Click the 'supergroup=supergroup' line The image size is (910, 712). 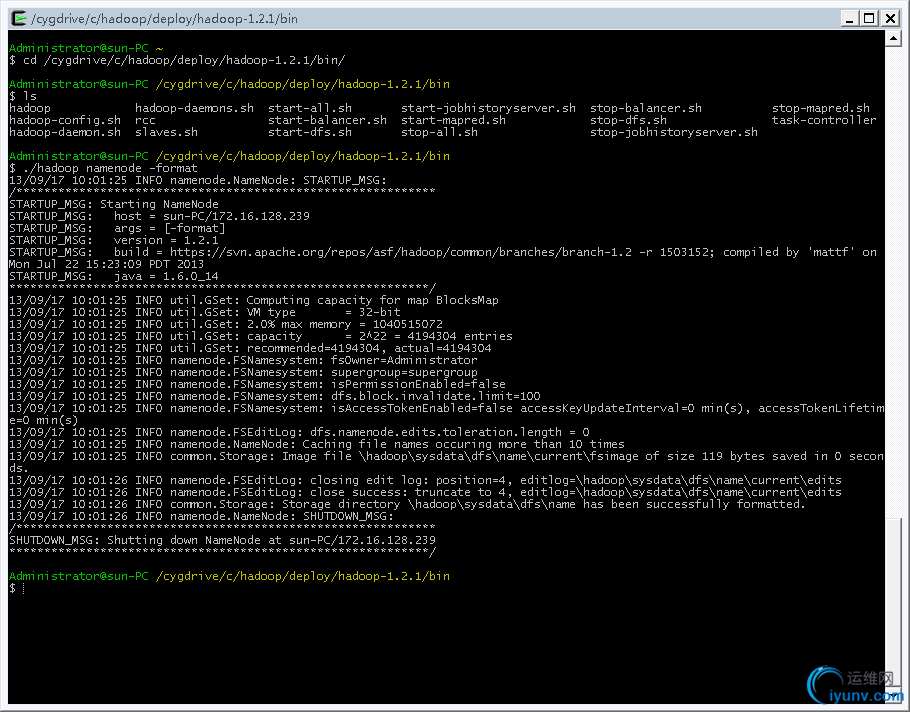[243, 373]
